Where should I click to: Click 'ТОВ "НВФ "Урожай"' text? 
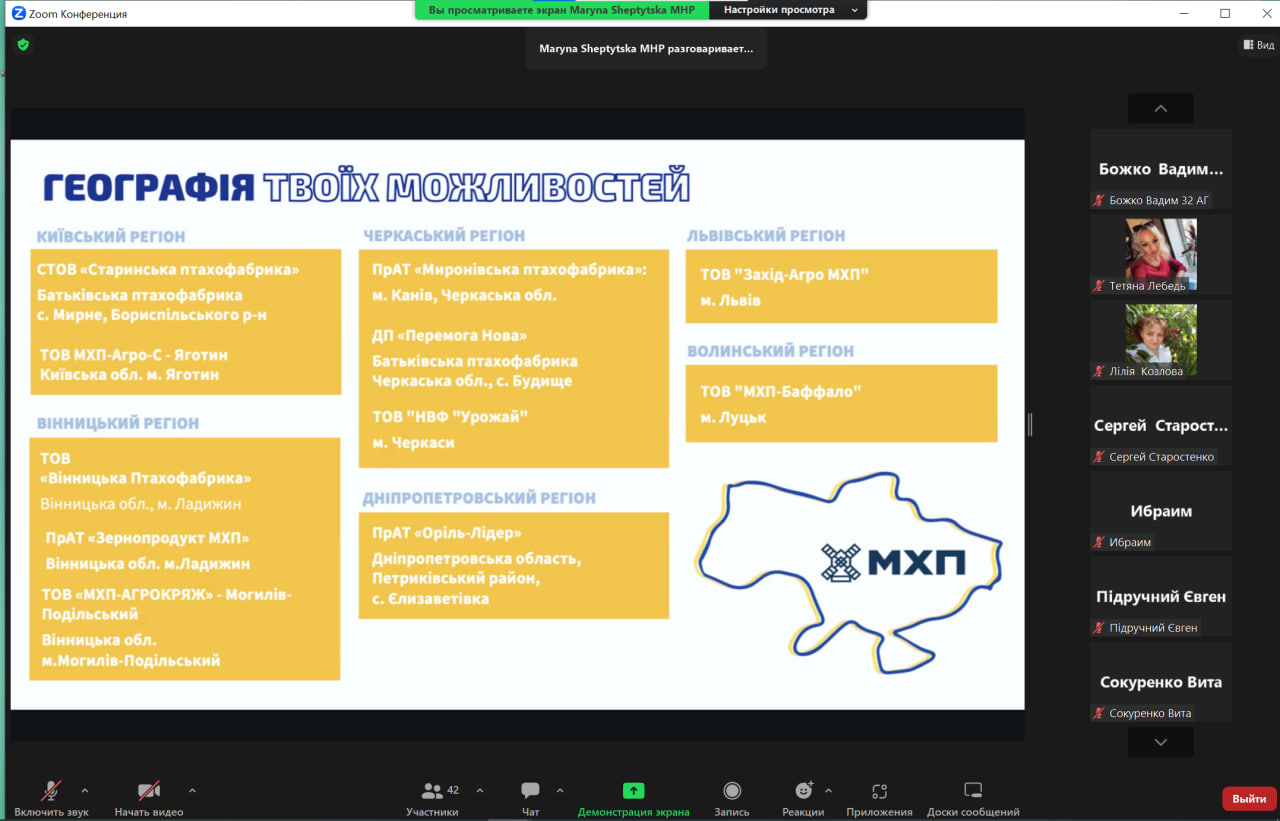[x=450, y=416]
